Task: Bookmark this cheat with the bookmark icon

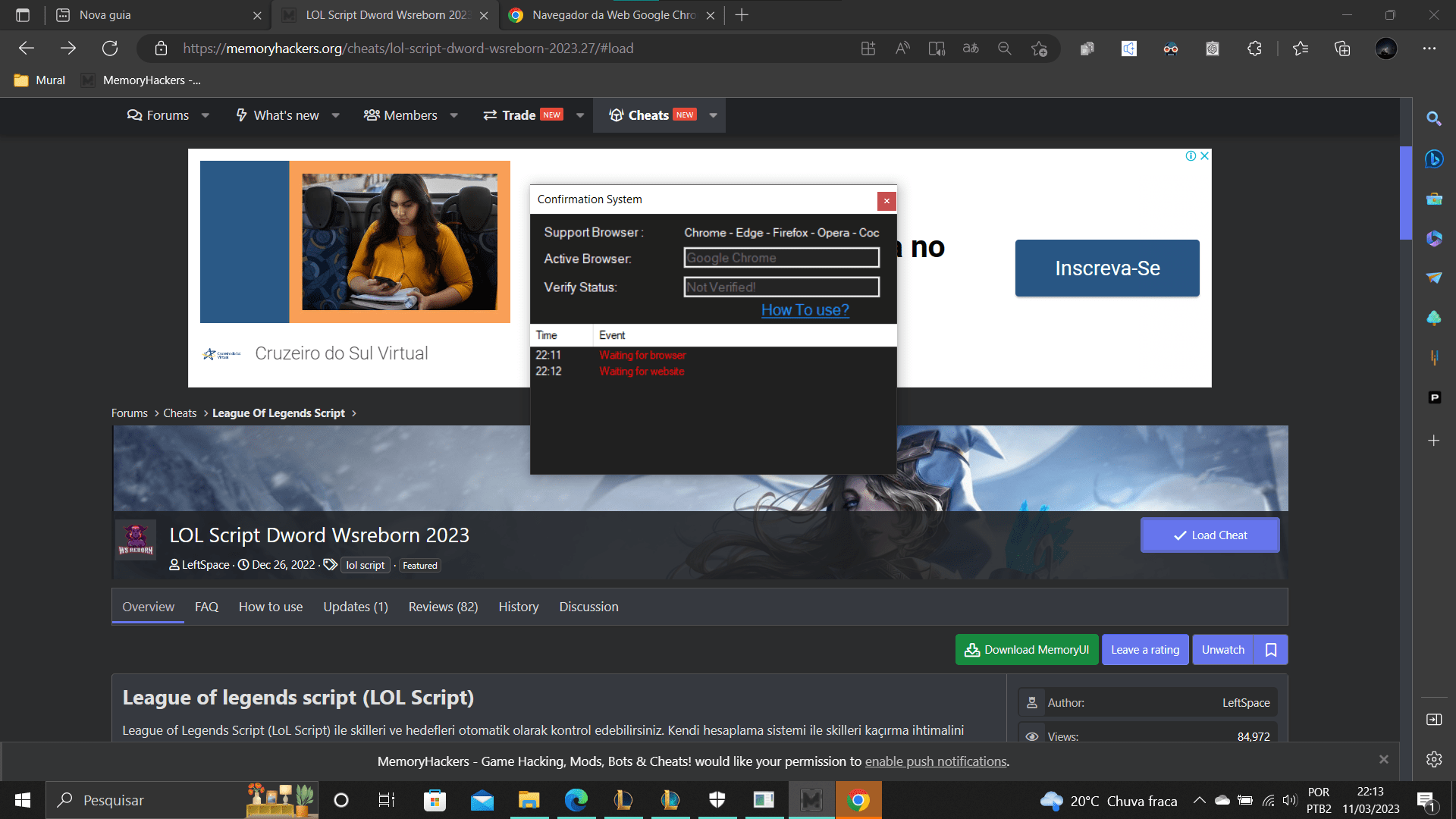Action: click(1271, 650)
